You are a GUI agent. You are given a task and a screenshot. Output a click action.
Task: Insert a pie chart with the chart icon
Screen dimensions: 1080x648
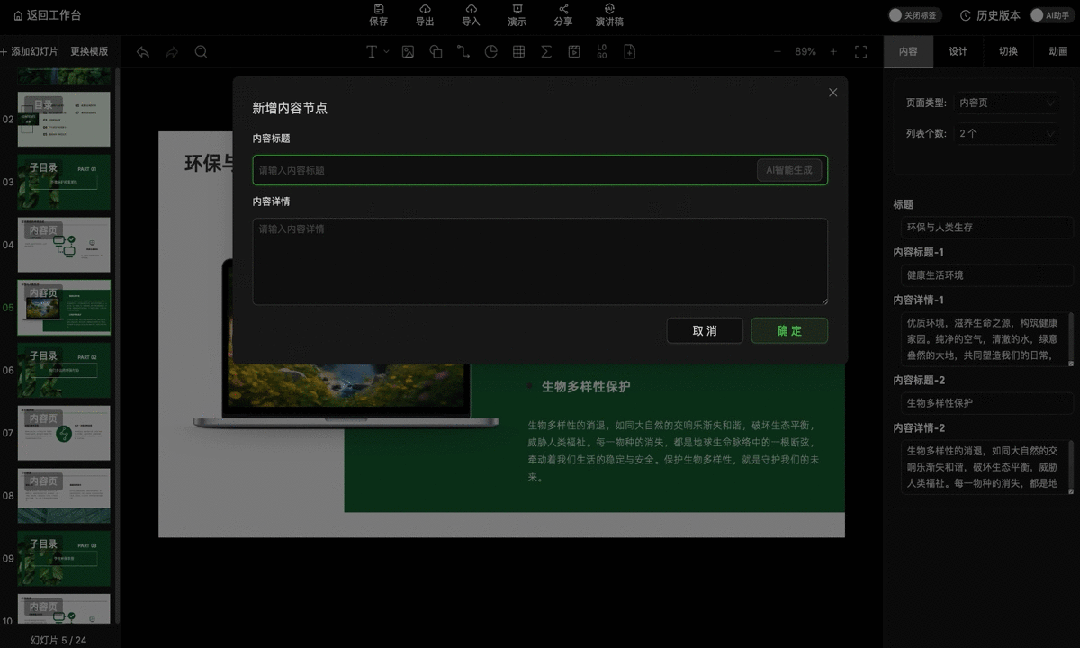(x=491, y=51)
